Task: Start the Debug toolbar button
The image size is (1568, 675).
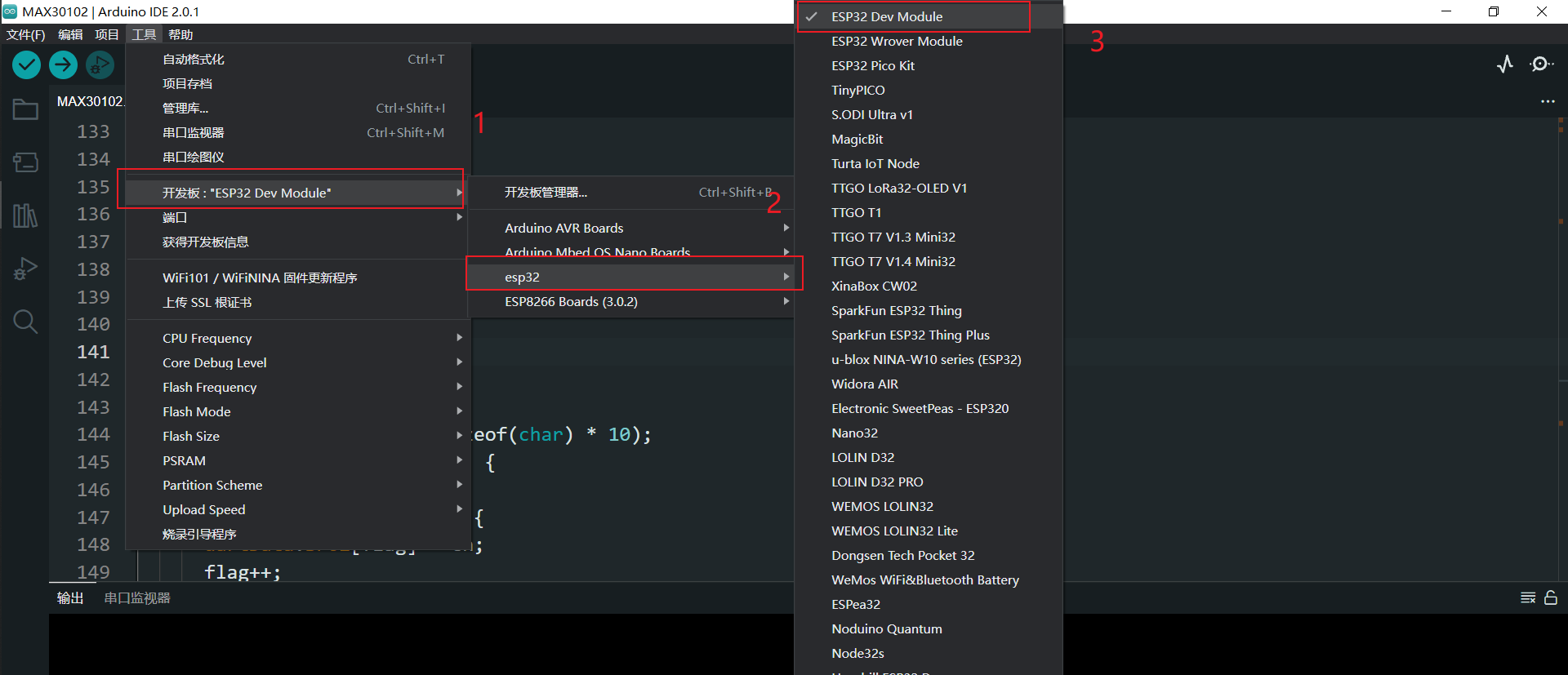Action: pyautogui.click(x=100, y=64)
